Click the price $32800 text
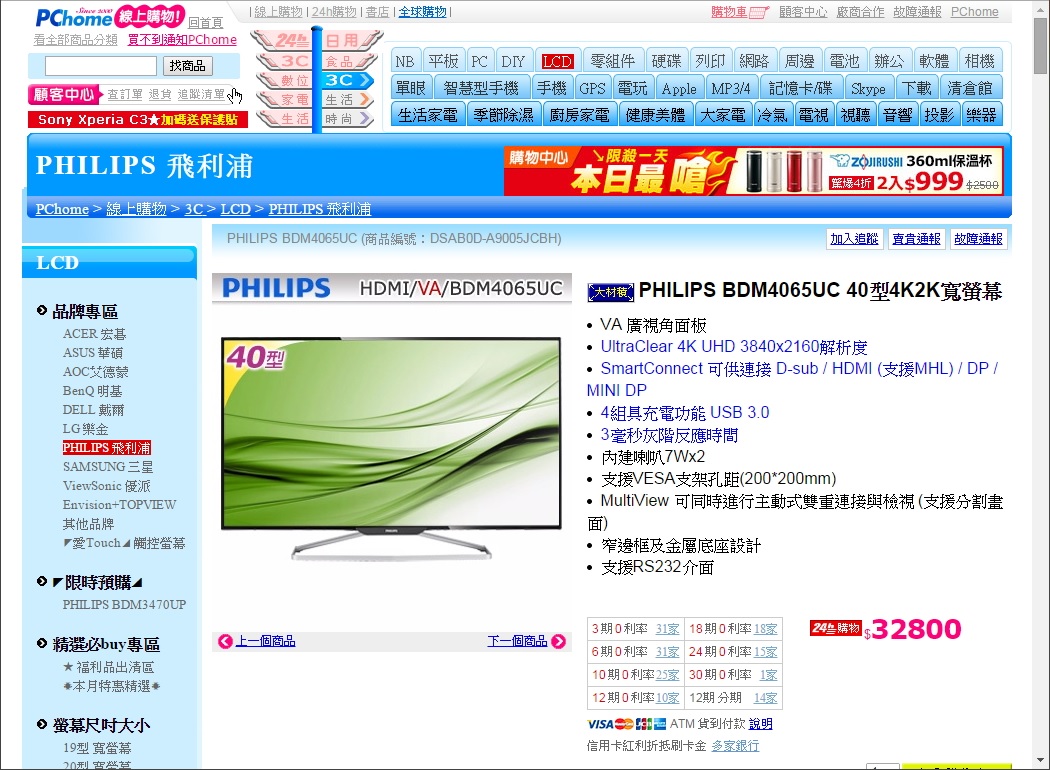Screen dimensions: 1050x770 913,629
